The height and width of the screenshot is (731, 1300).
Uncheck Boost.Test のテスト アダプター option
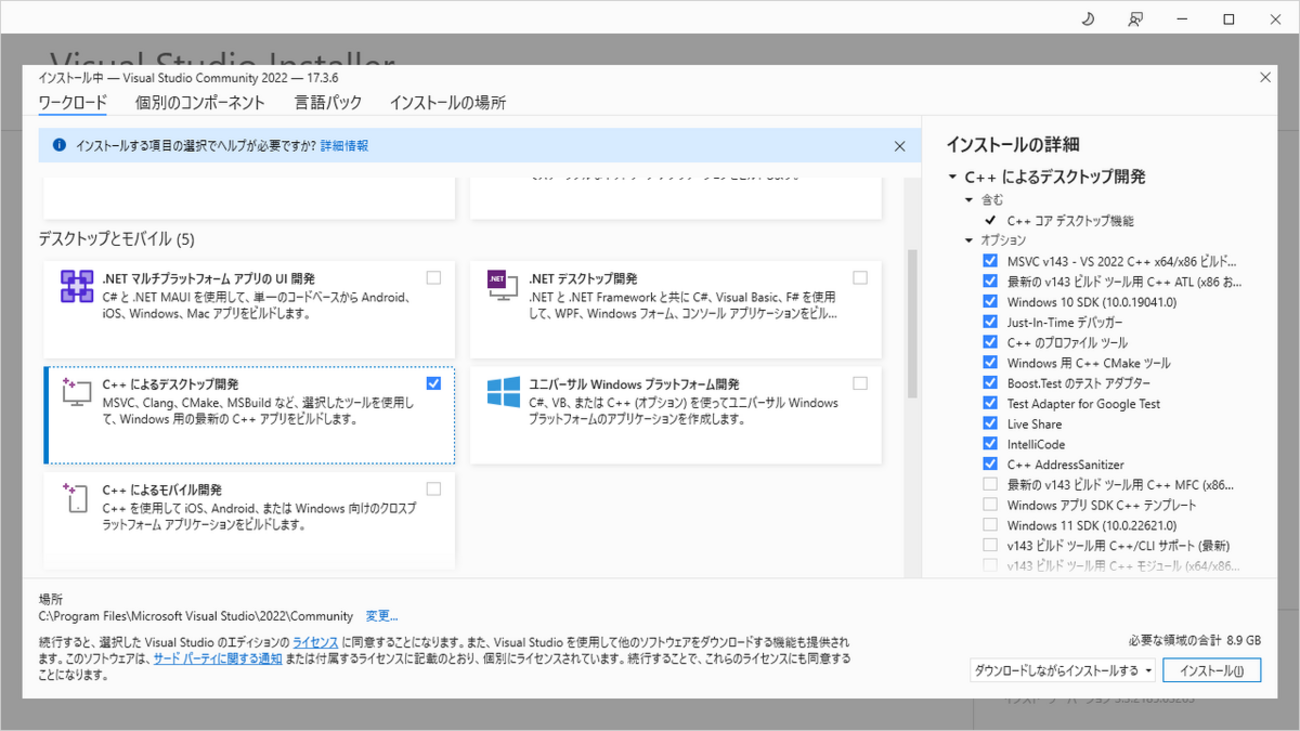point(990,383)
